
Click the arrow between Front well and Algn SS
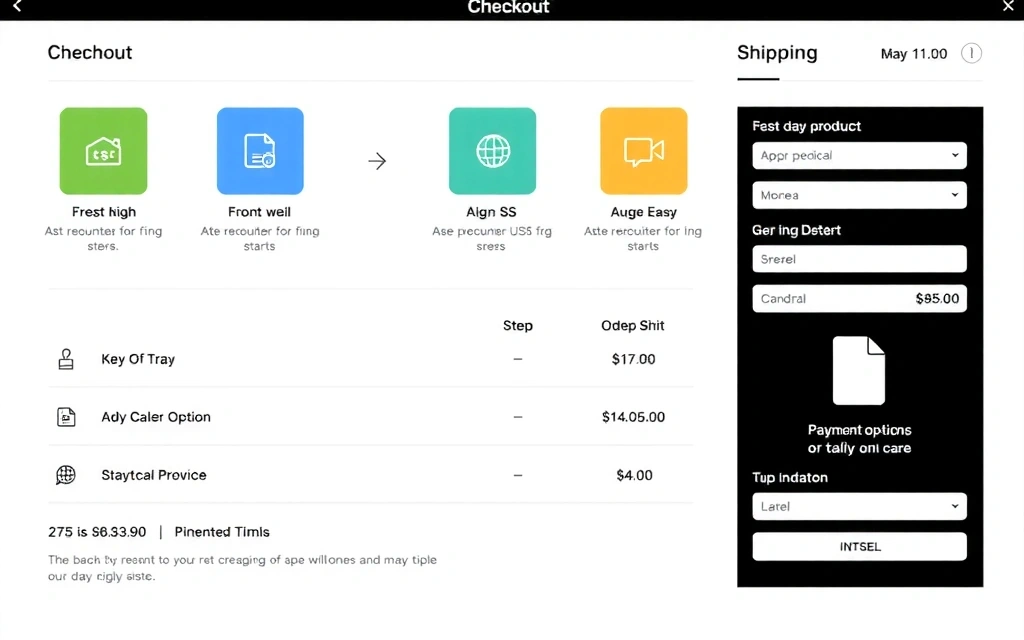[x=377, y=160]
